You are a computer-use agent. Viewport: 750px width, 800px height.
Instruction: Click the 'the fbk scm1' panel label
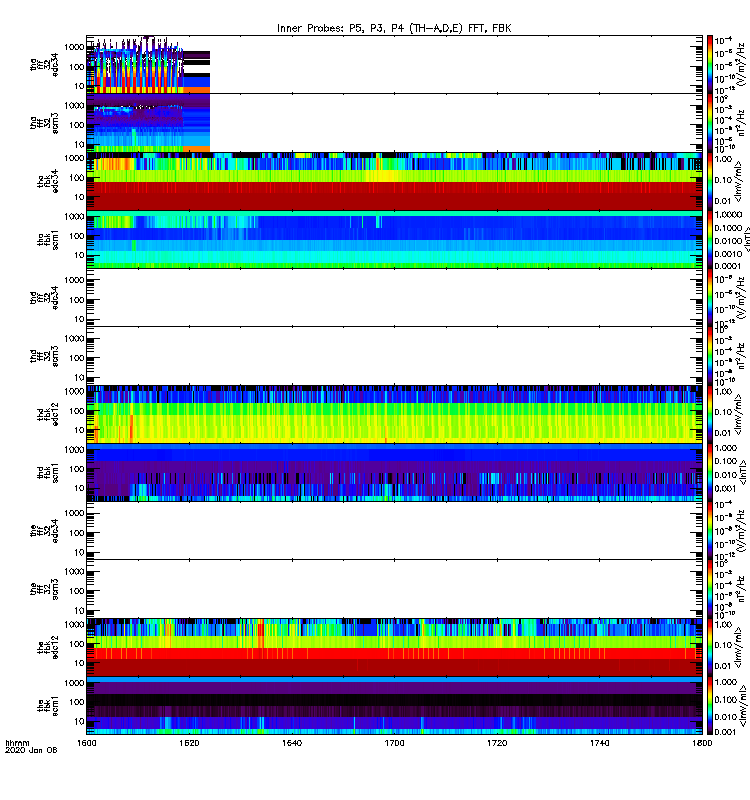pyautogui.click(x=48, y=706)
